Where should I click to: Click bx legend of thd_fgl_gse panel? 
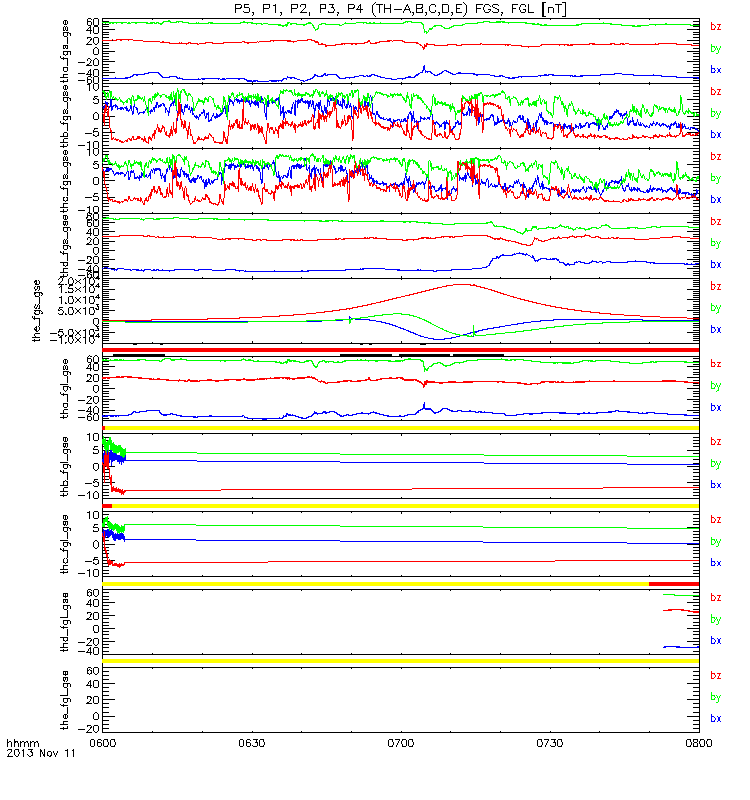point(715,640)
